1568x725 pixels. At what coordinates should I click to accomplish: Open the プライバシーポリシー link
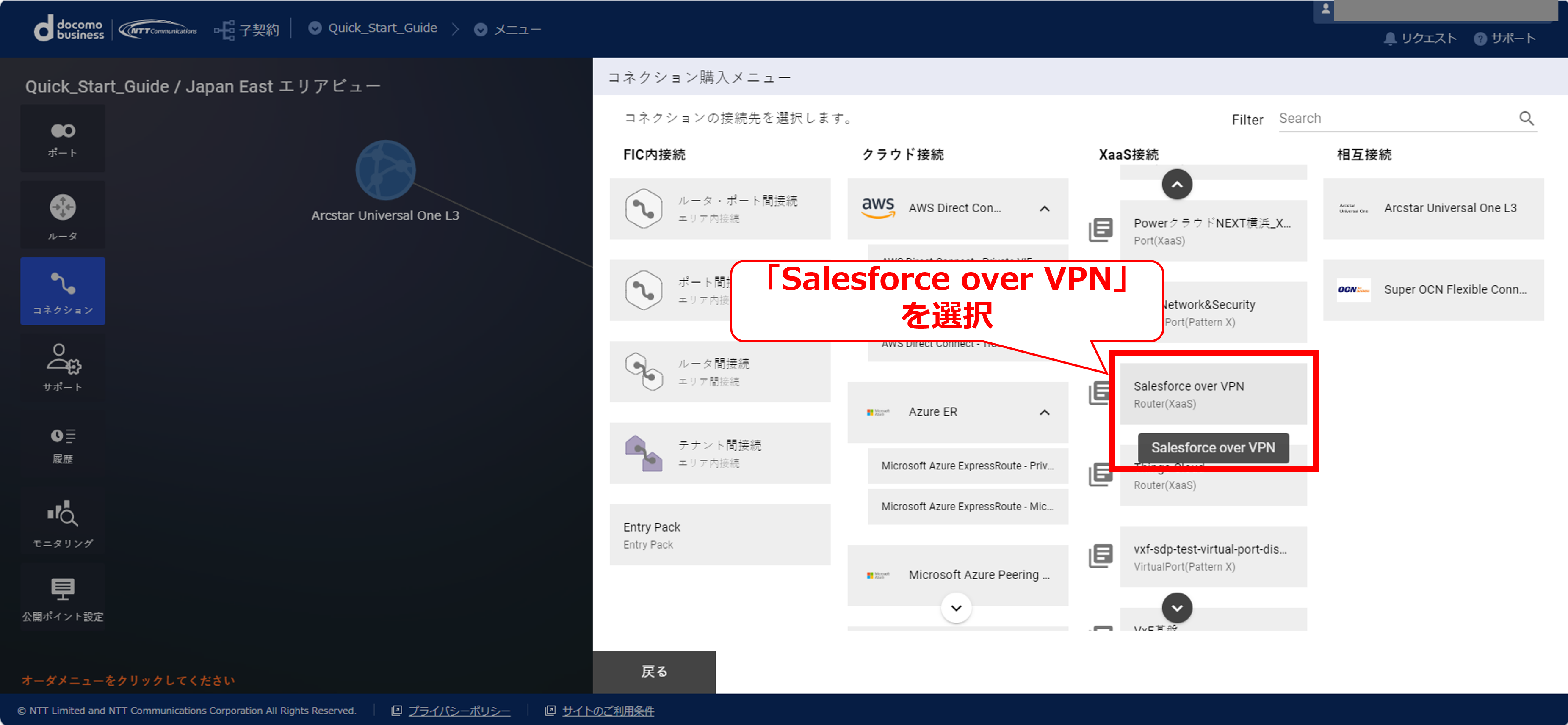(x=459, y=711)
